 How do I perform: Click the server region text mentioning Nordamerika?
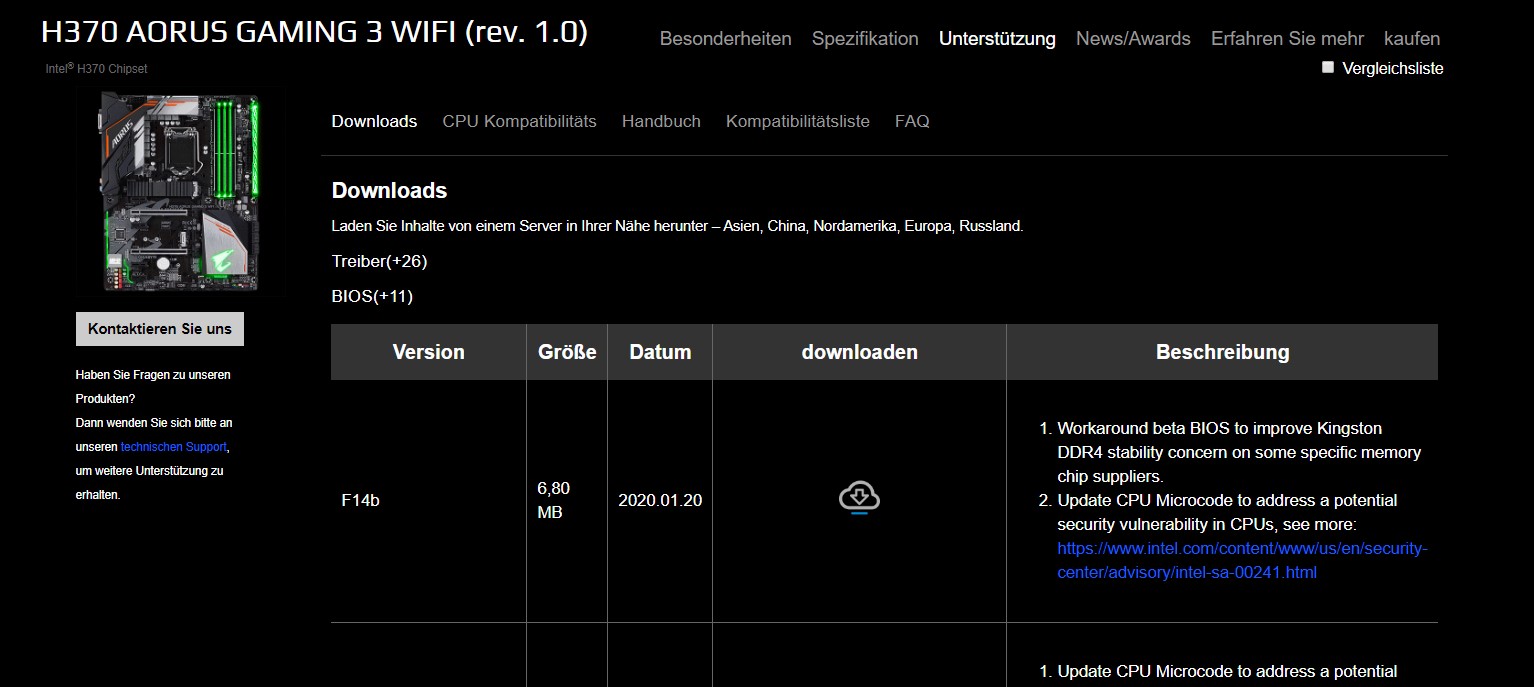677,226
